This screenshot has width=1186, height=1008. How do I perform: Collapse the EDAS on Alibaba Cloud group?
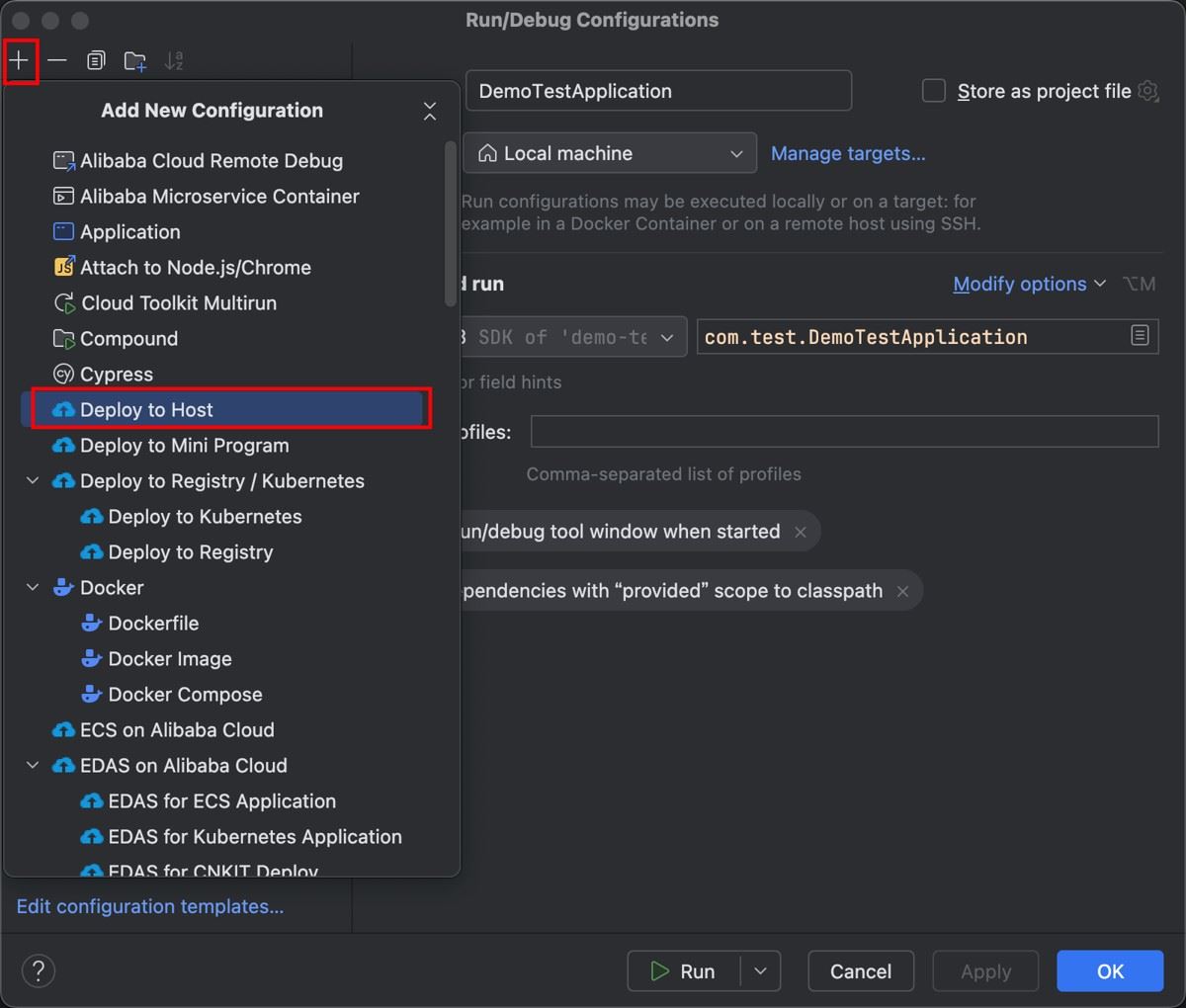click(33, 765)
